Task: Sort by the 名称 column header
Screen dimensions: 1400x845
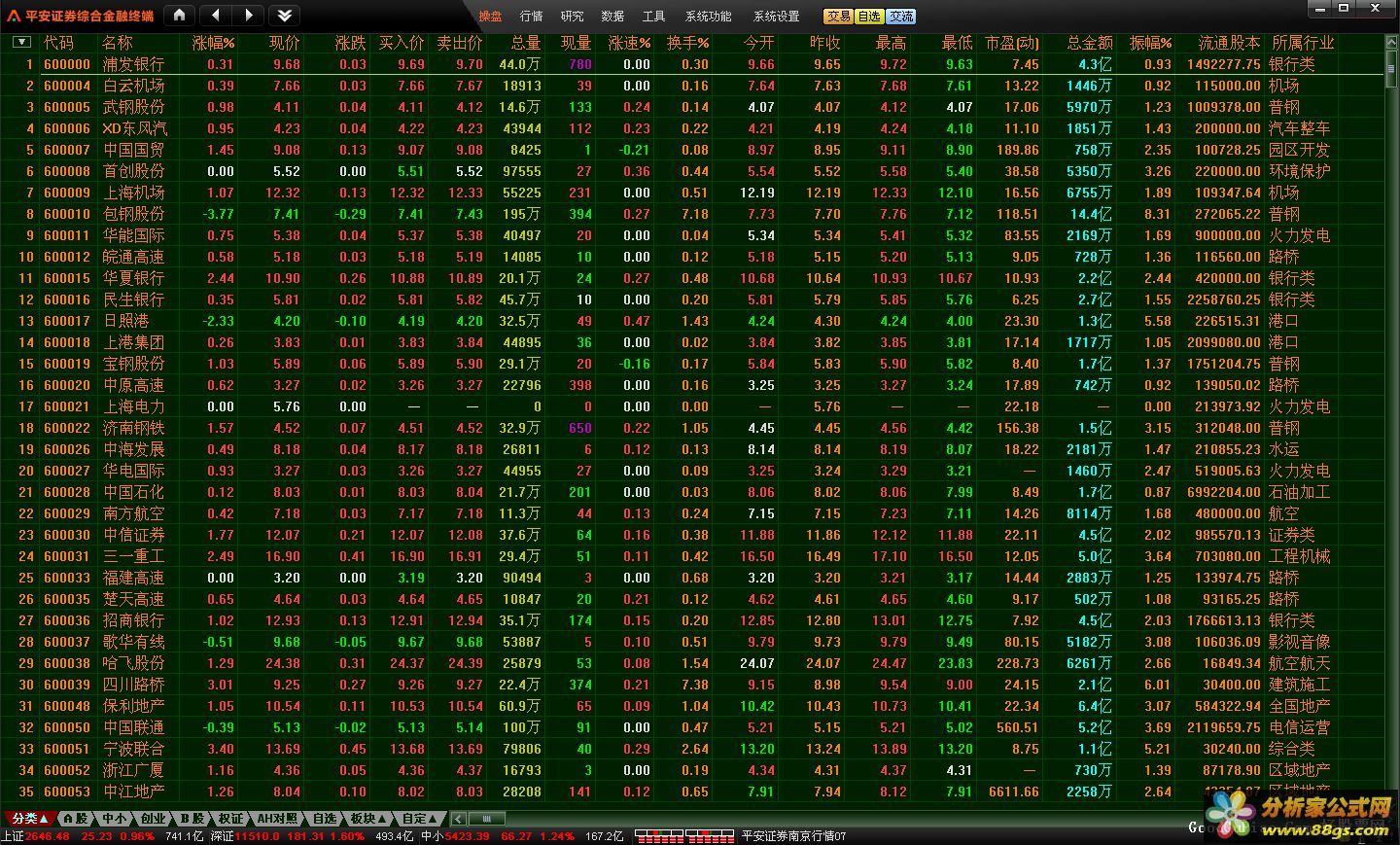Action: tap(117, 43)
